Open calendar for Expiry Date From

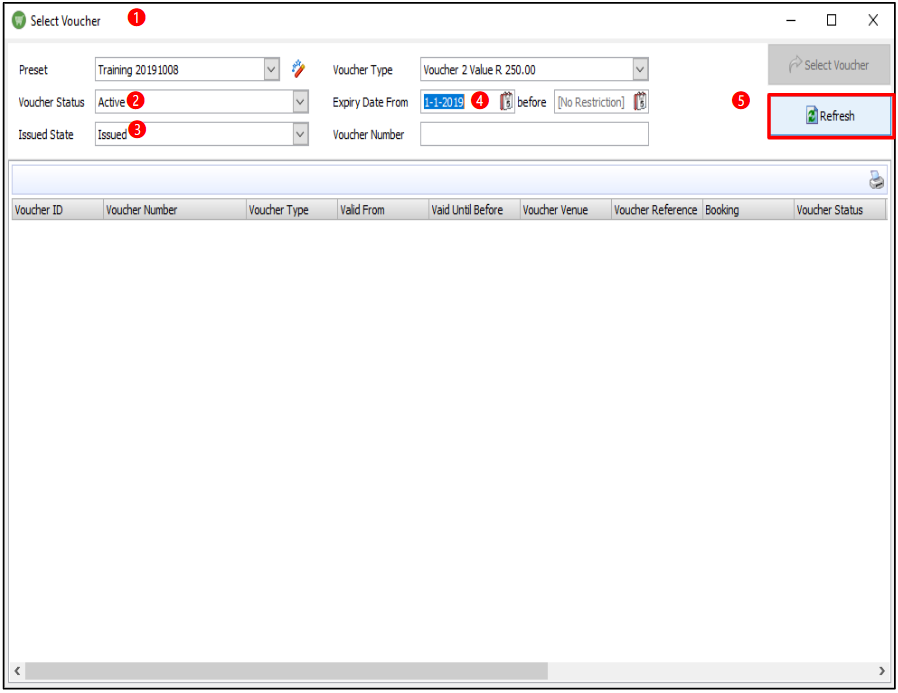click(x=506, y=102)
